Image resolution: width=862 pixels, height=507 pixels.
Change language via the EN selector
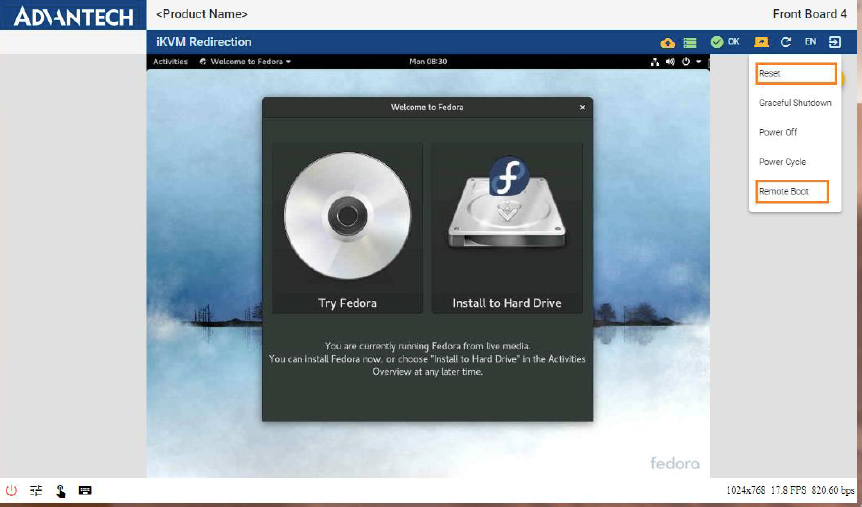pyautogui.click(x=810, y=42)
